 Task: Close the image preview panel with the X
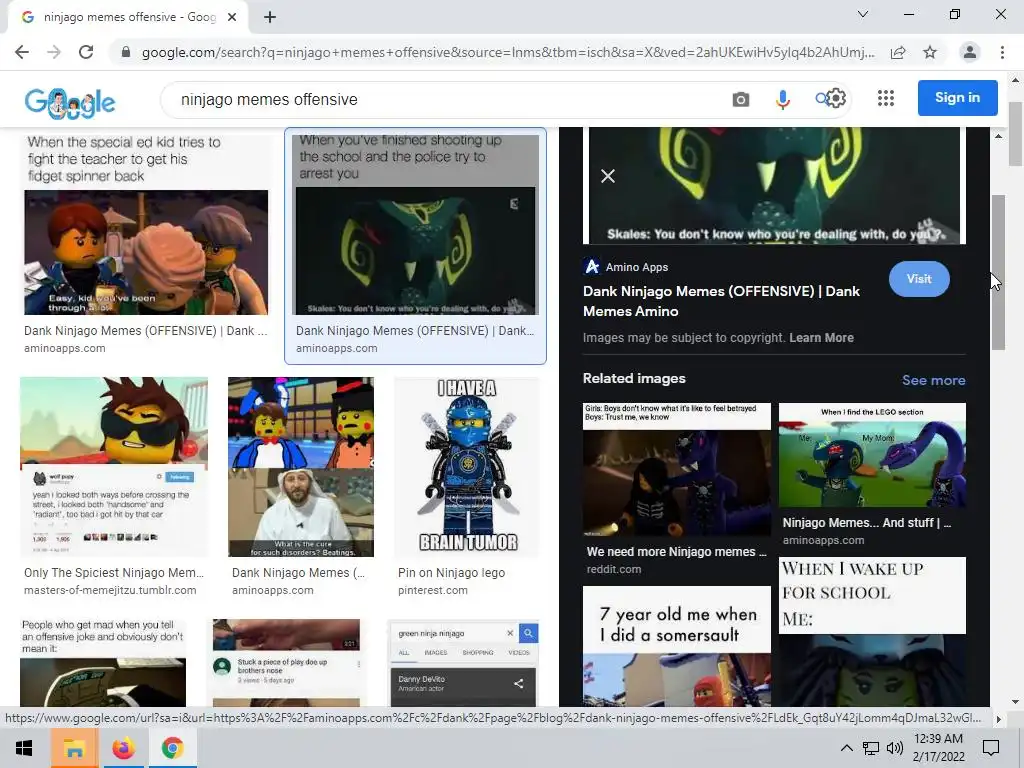[x=608, y=176]
